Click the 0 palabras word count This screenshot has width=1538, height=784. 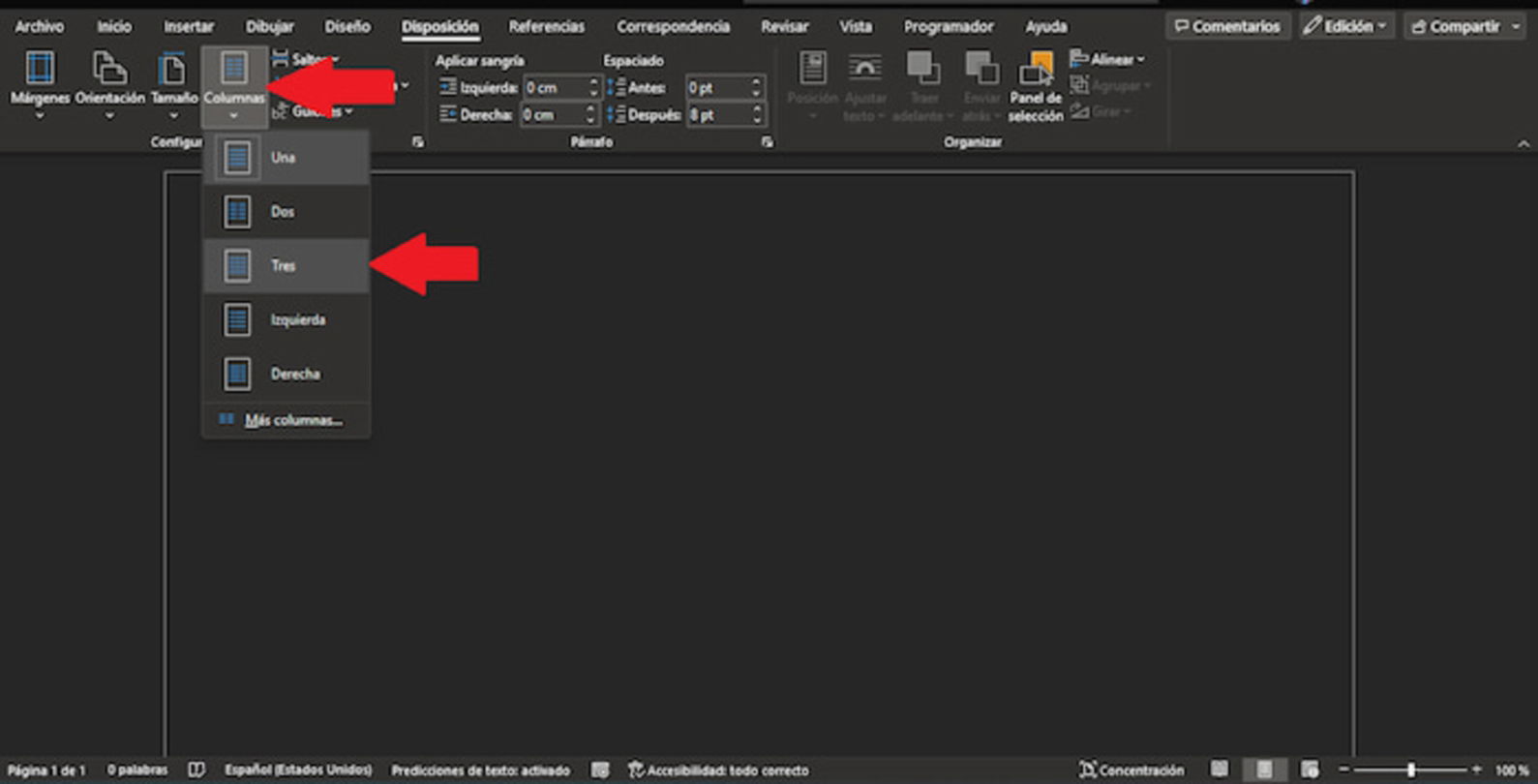pos(137,770)
